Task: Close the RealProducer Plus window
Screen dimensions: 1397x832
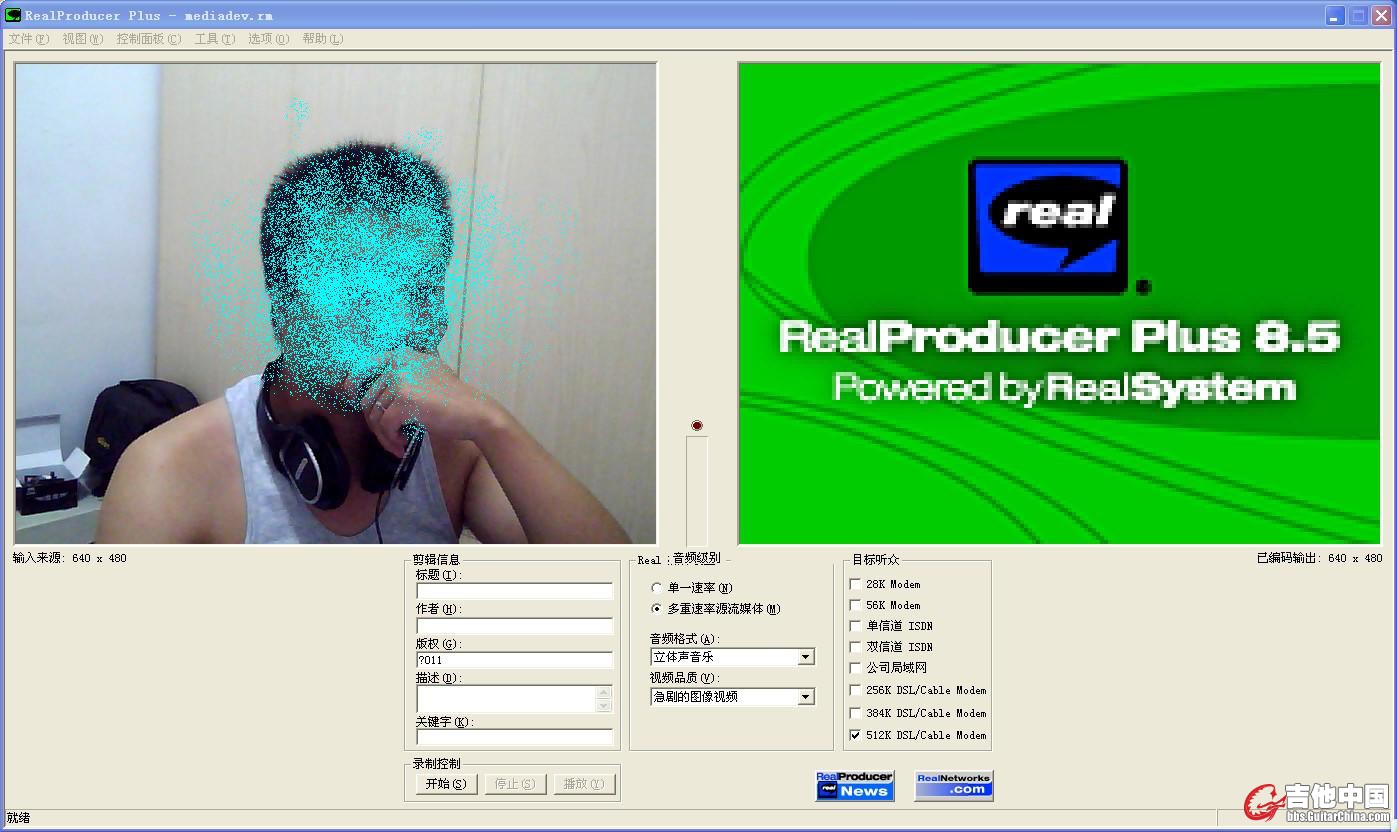Action: (1381, 15)
